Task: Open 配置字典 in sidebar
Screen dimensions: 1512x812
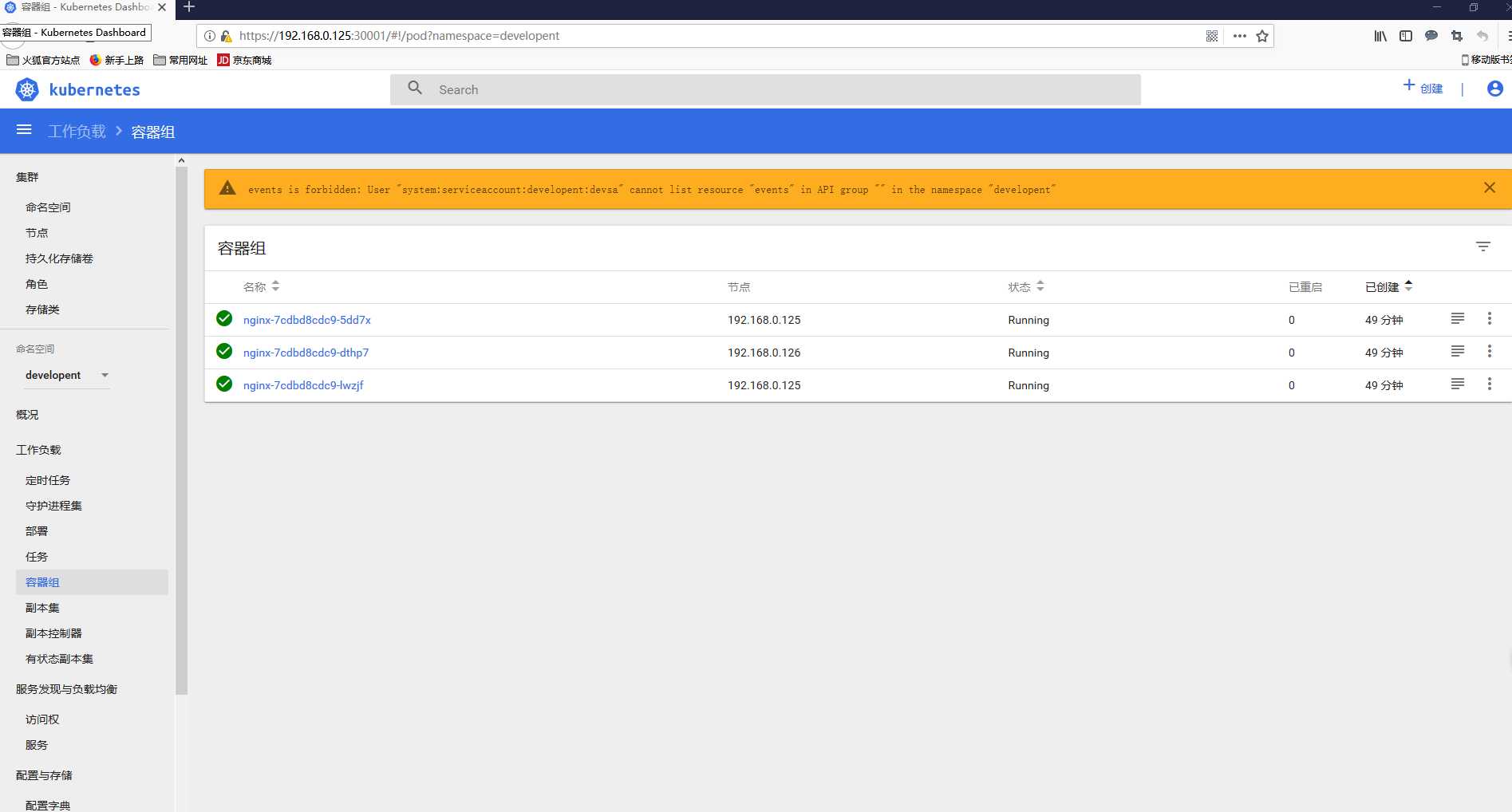Action: 48,805
